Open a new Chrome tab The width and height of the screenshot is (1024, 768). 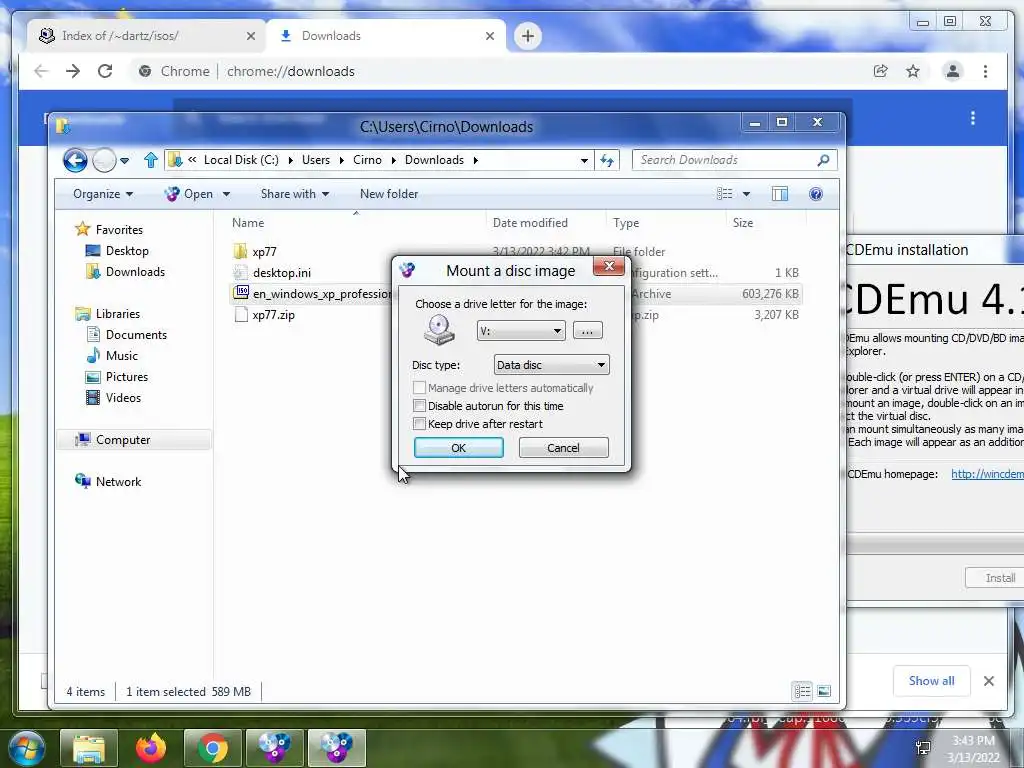click(528, 36)
